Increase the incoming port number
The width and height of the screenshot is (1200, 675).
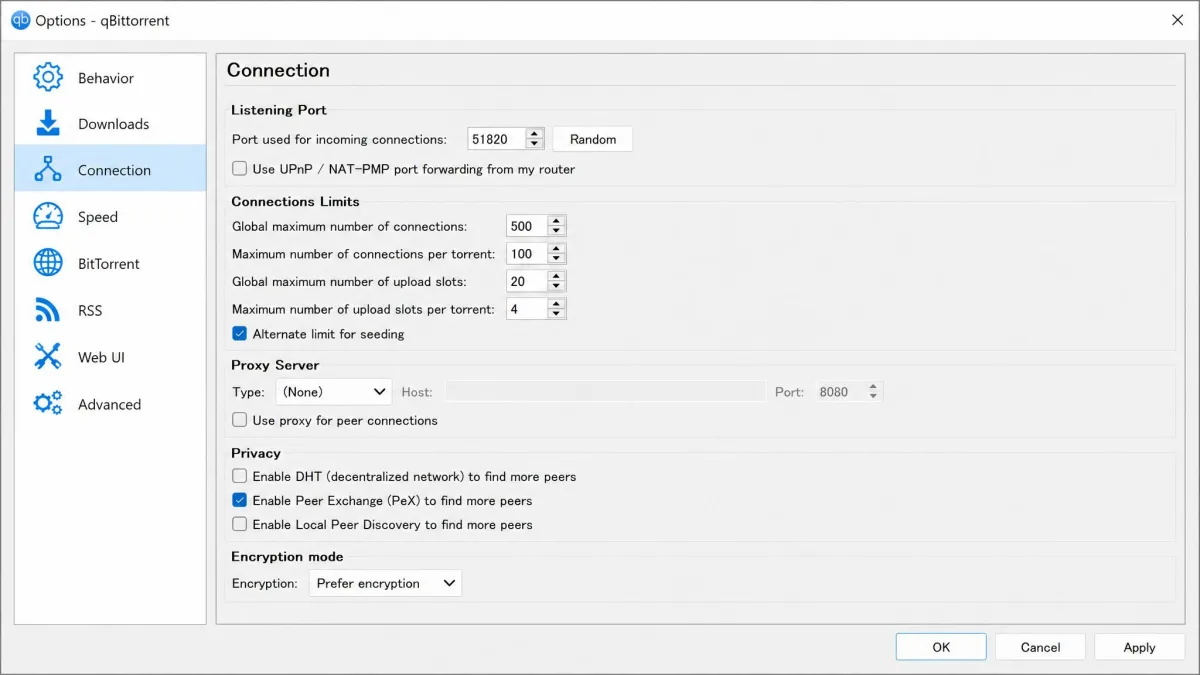pyautogui.click(x=535, y=134)
